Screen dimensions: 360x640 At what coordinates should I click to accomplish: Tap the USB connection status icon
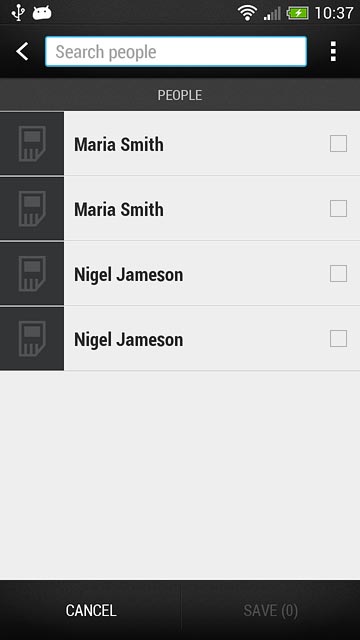(x=18, y=12)
